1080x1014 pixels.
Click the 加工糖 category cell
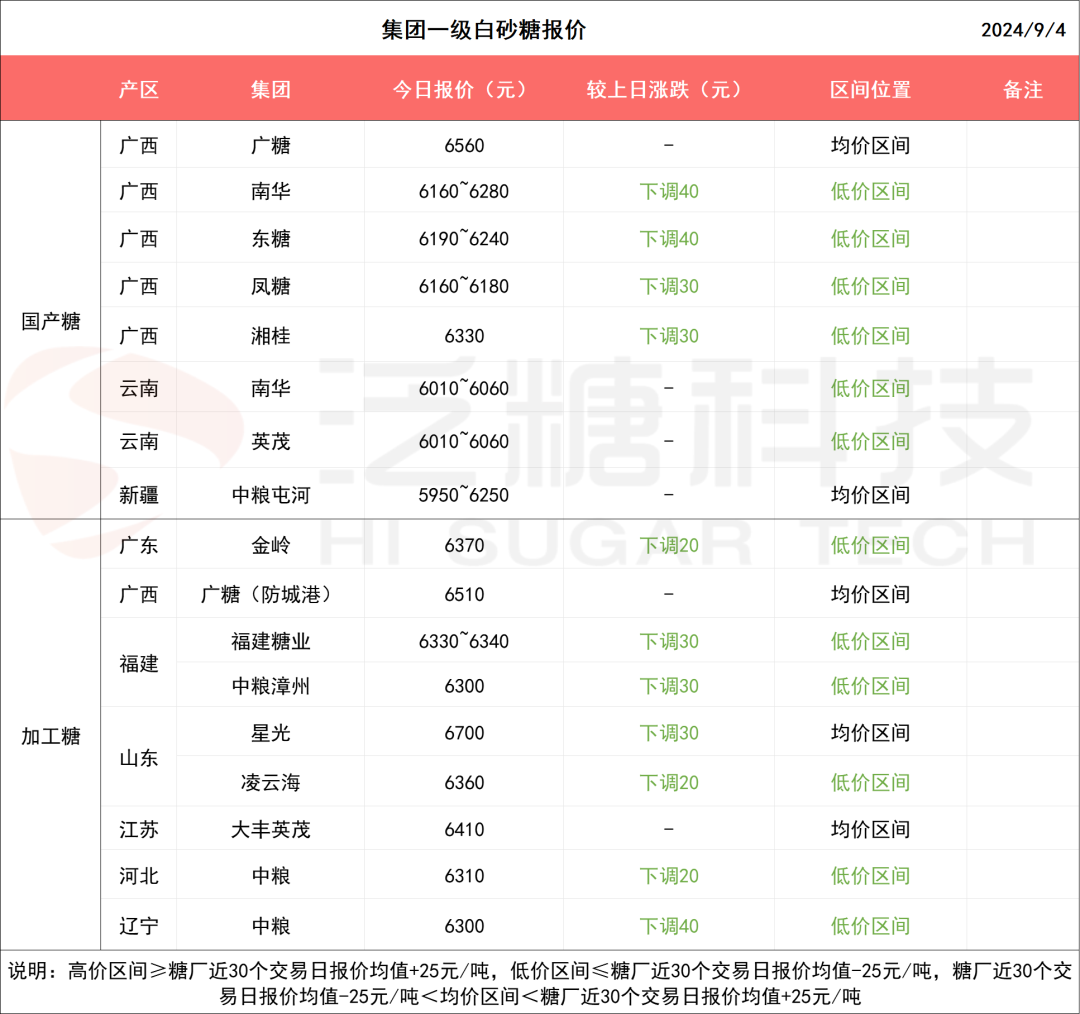[x=51, y=737]
